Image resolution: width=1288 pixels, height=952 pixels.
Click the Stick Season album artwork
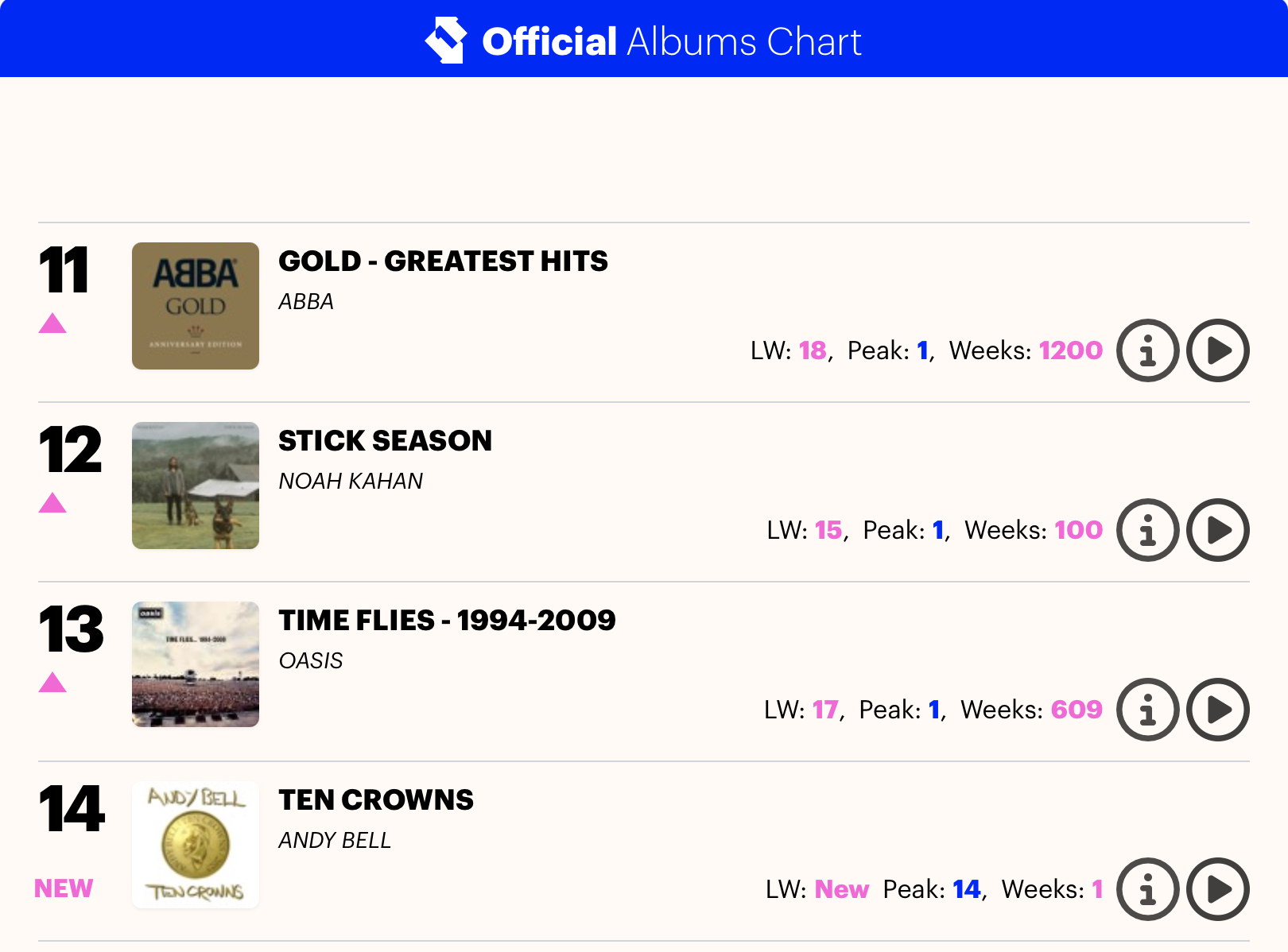(x=196, y=486)
